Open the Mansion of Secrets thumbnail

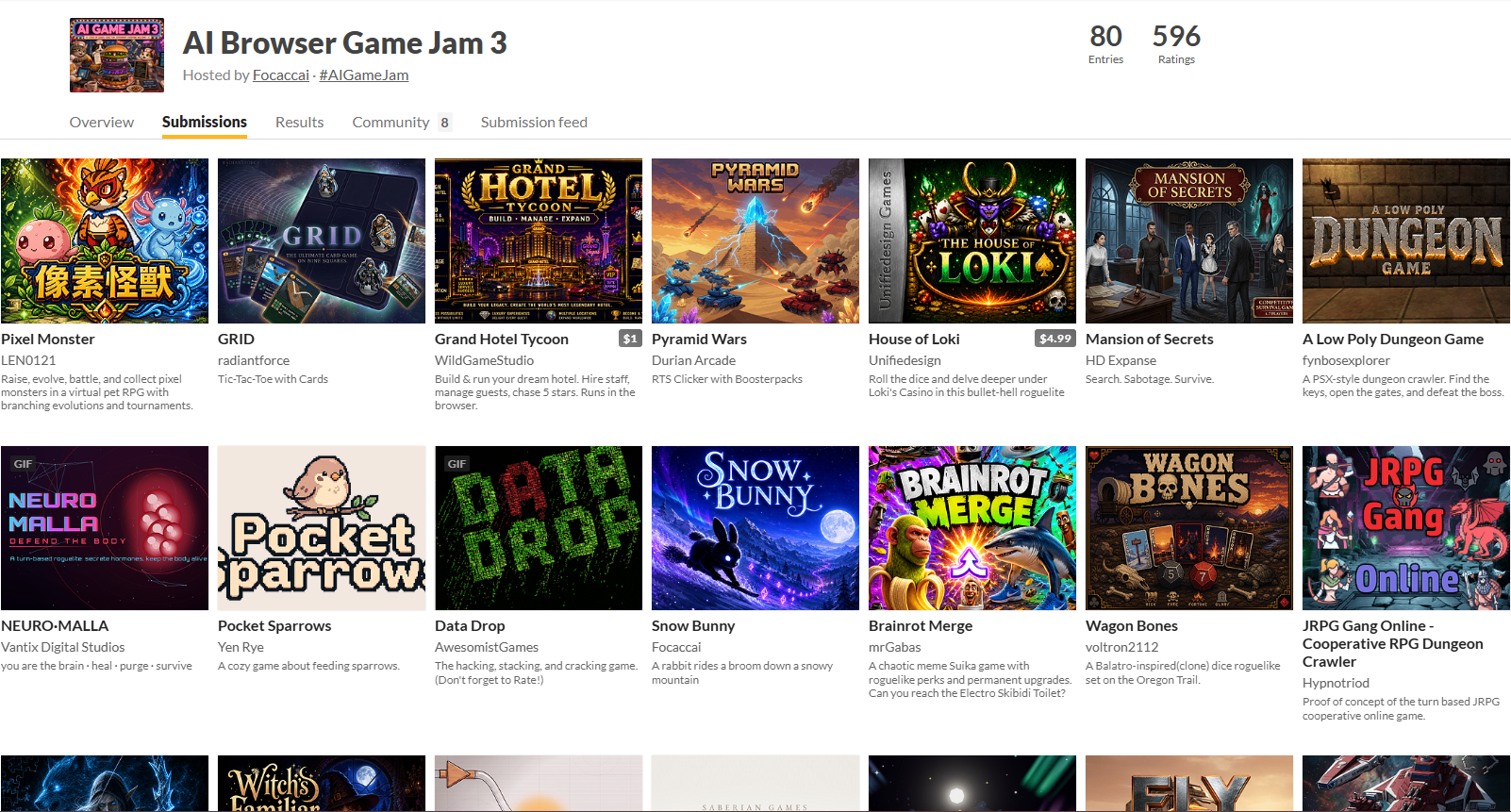click(x=1189, y=241)
